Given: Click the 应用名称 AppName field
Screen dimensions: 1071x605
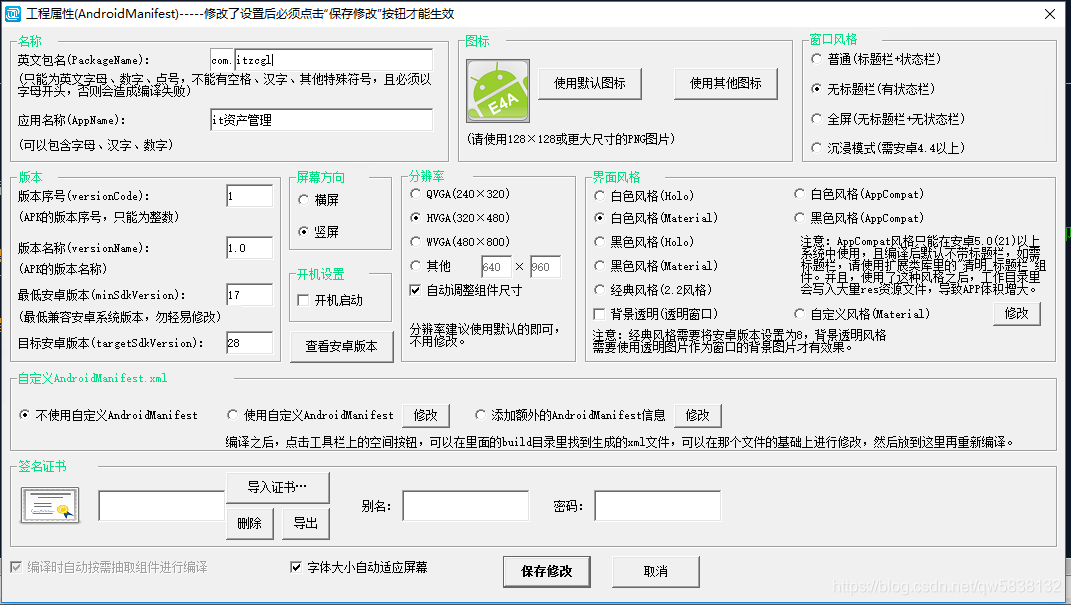Looking at the screenshot, I should click(321, 119).
